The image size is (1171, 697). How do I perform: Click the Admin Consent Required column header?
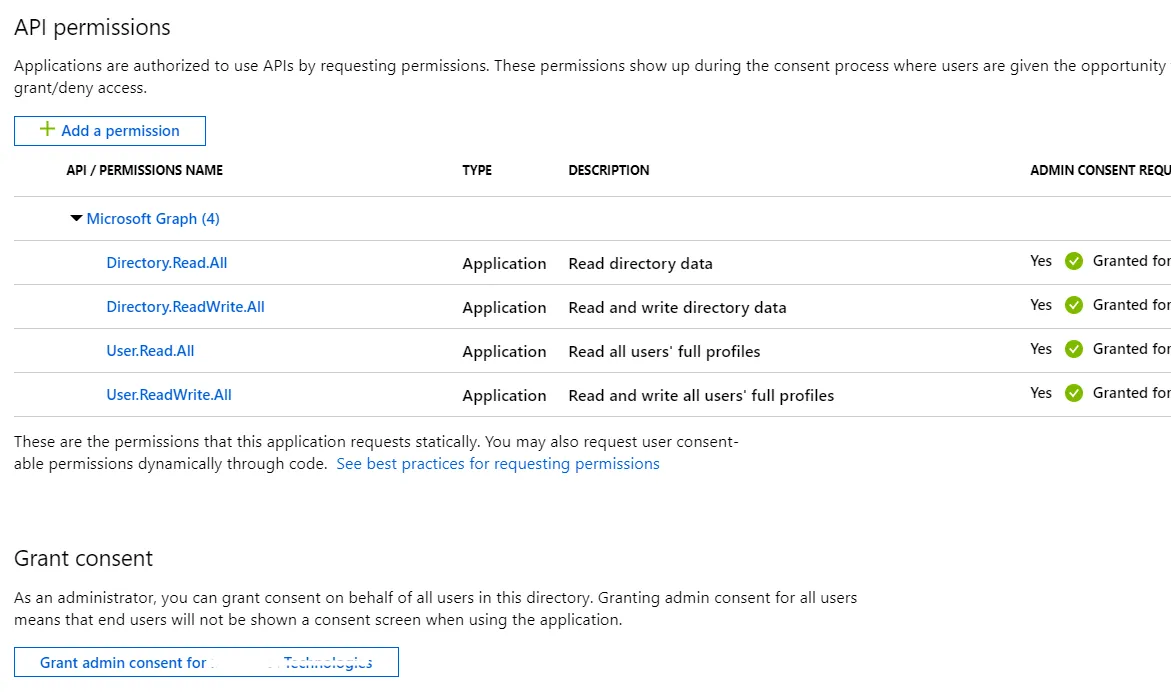pos(1100,170)
